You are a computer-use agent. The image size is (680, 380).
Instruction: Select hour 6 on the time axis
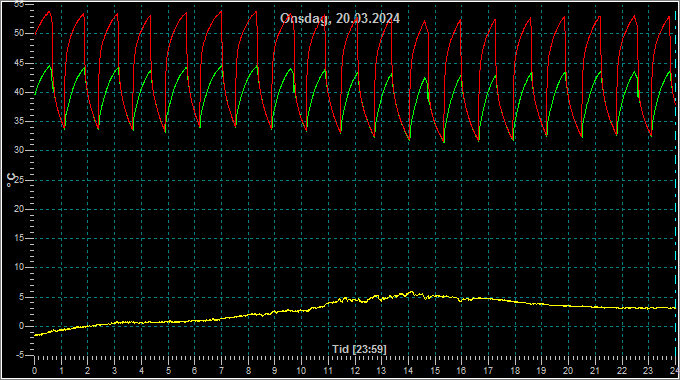coord(194,371)
